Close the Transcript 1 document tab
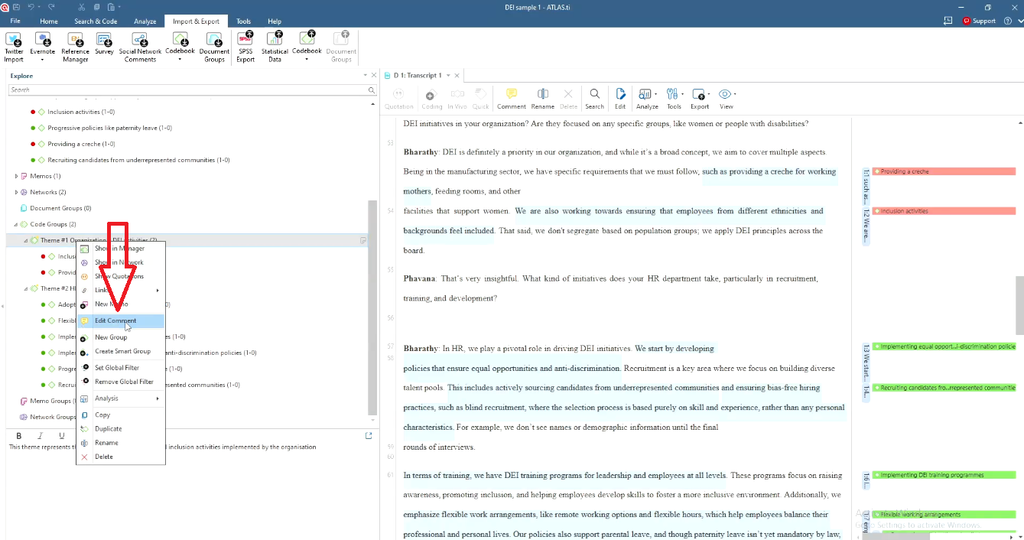Viewport: 1024px width, 540px height. [x=456, y=76]
